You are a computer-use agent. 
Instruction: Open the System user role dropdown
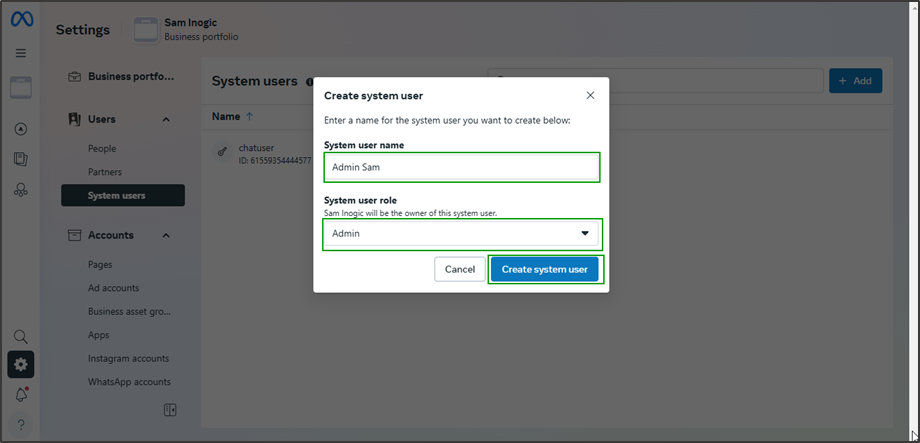[461, 233]
